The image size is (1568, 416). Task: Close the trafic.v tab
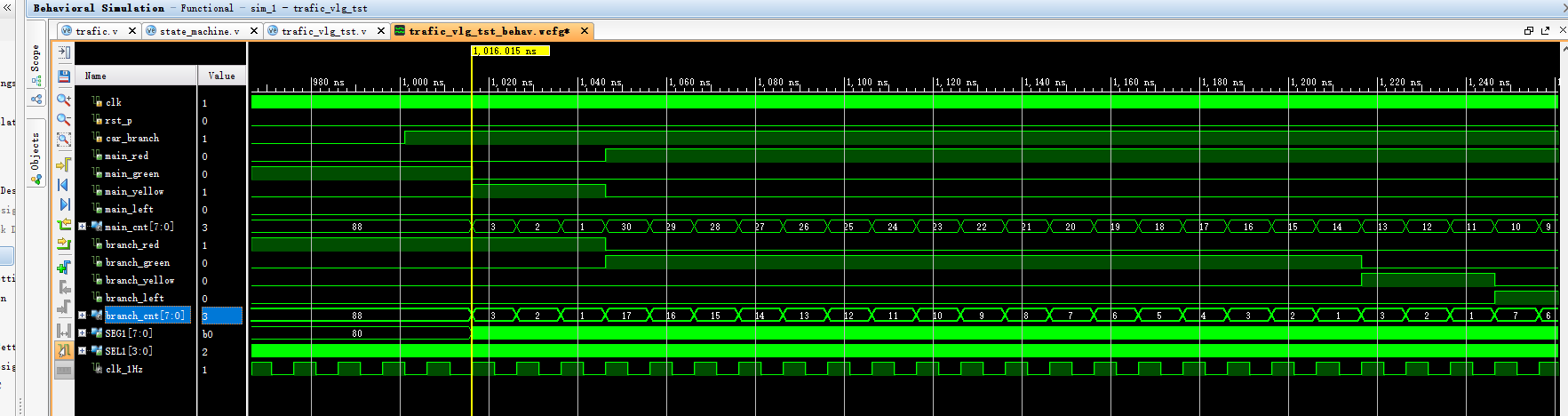coord(132,31)
